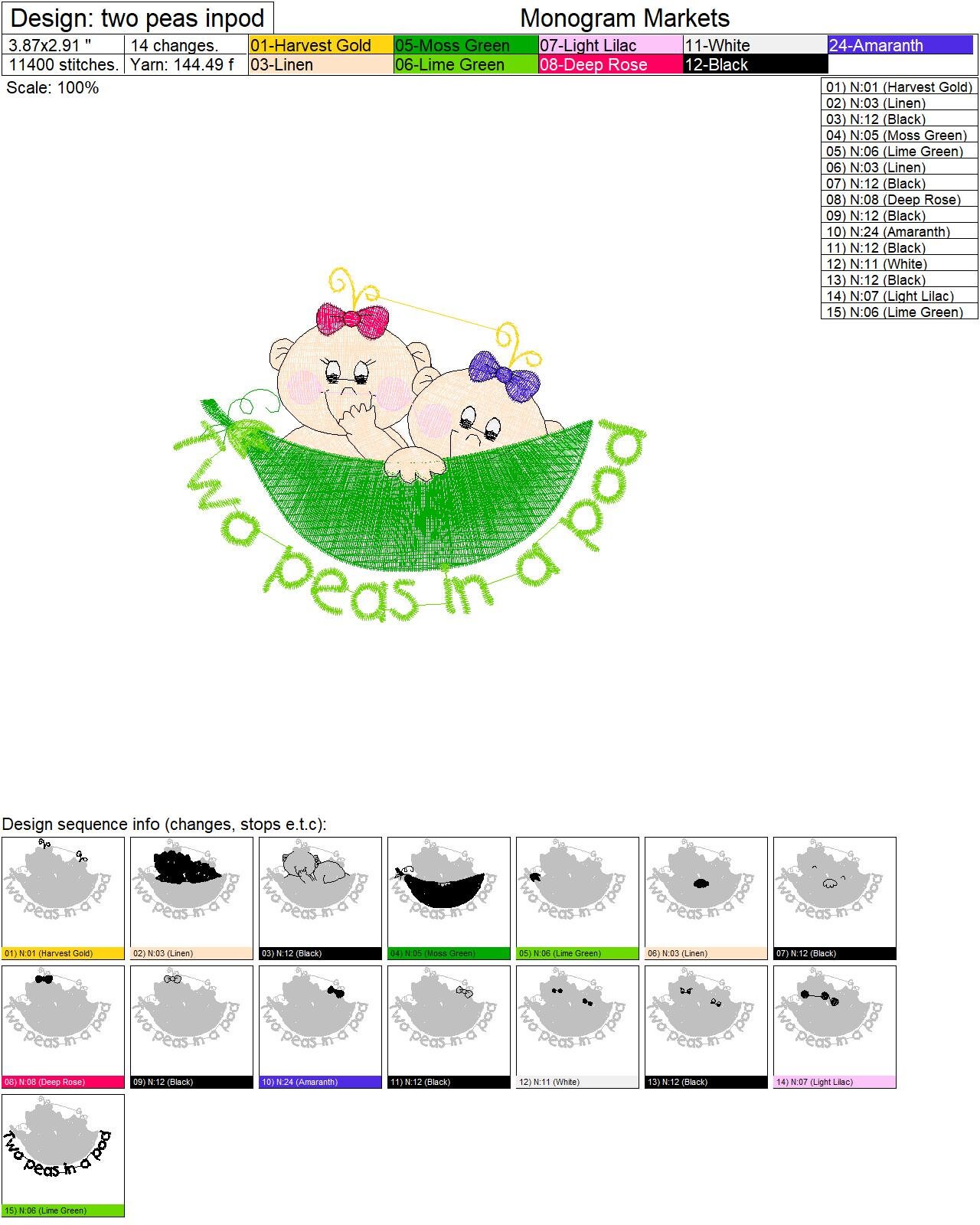Screen dimensions: 980x1225
Task: Open thumbnail step 15 Lime Green lettering
Action: [x=63, y=1155]
